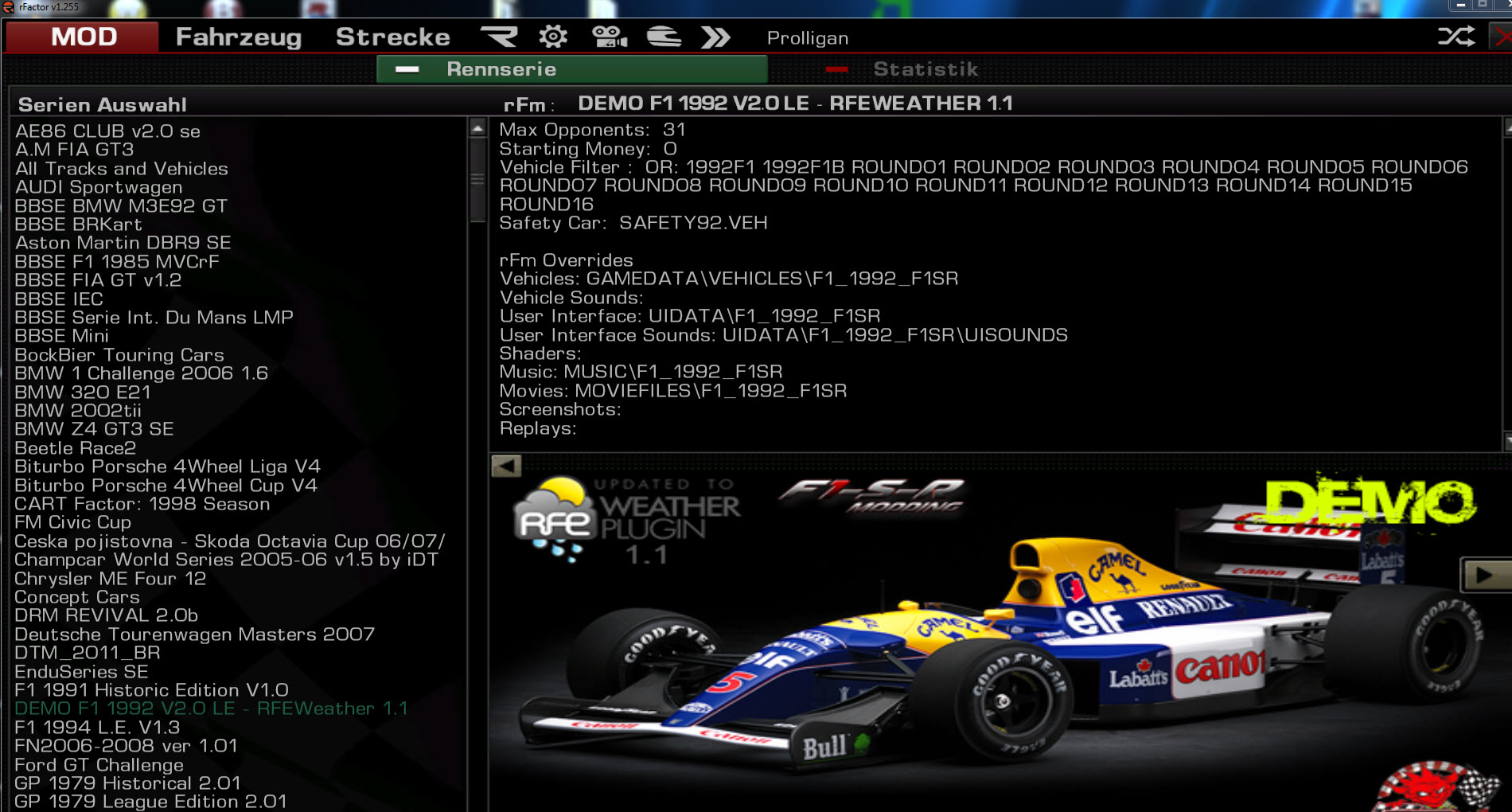Click the Prolligan player name
Image resolution: width=1512 pixels, height=812 pixels.
(807, 38)
